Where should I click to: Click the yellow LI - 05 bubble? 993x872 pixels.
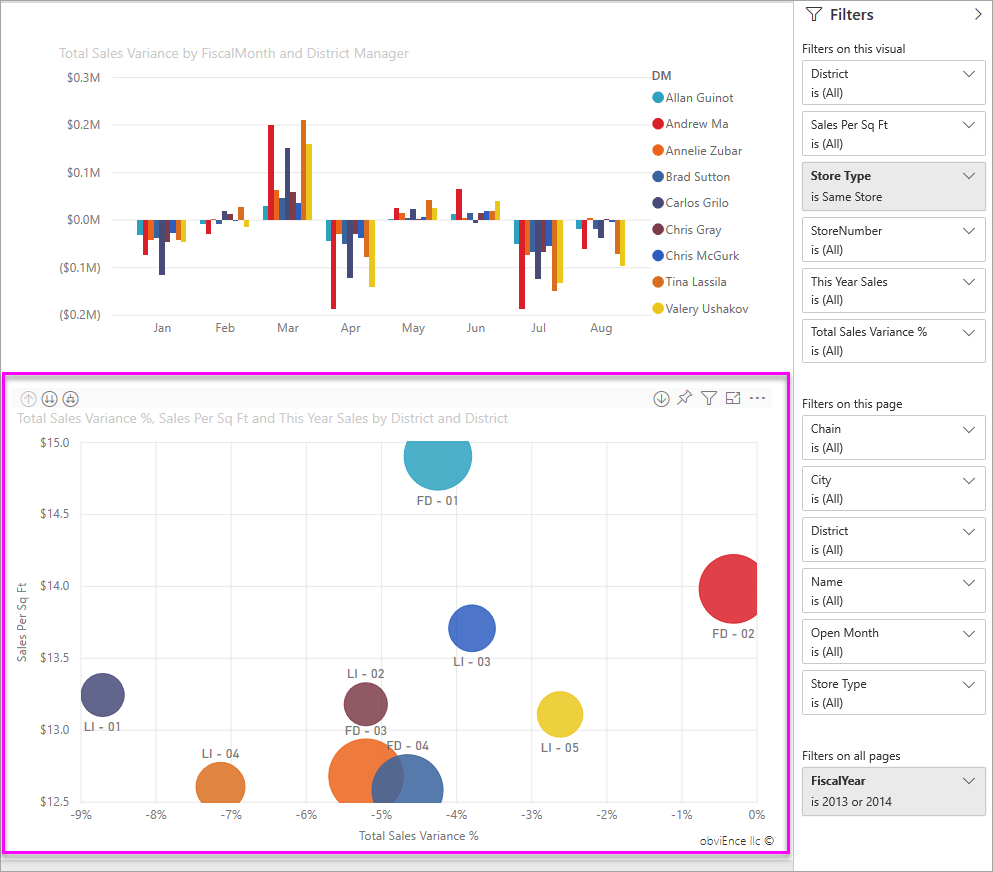click(560, 713)
